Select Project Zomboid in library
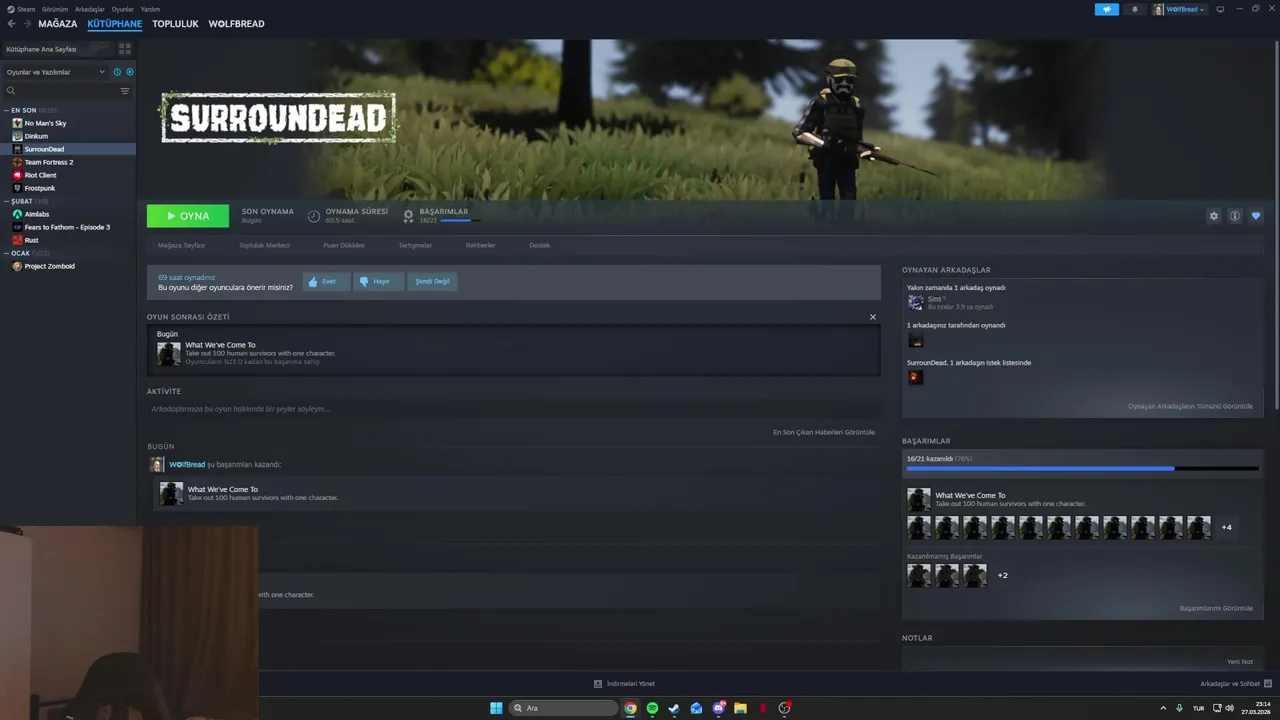This screenshot has width=1280, height=720. (x=68, y=266)
